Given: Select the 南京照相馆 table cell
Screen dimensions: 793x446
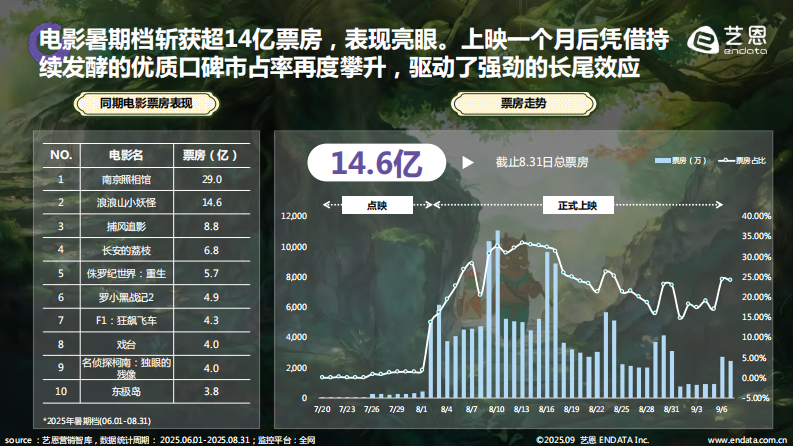Looking at the screenshot, I should click(126, 180).
